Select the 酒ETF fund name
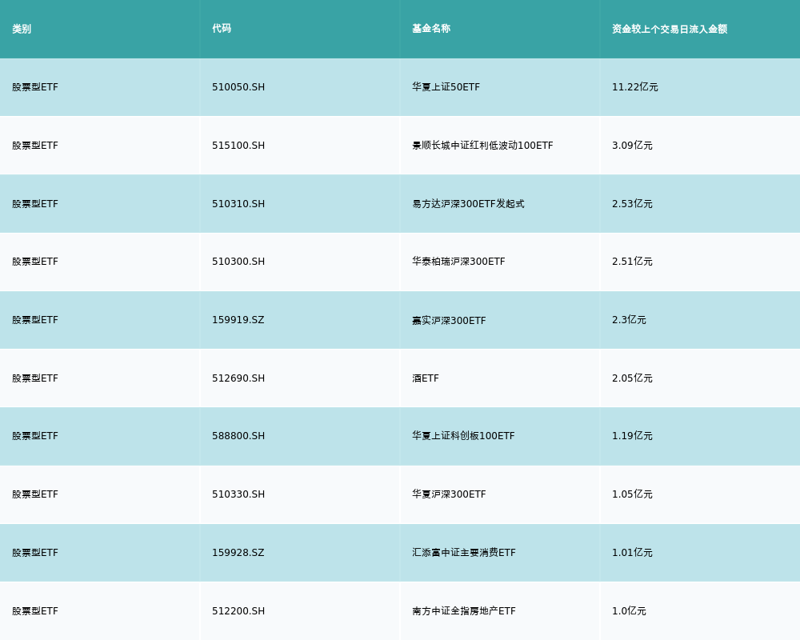 pyautogui.click(x=426, y=378)
